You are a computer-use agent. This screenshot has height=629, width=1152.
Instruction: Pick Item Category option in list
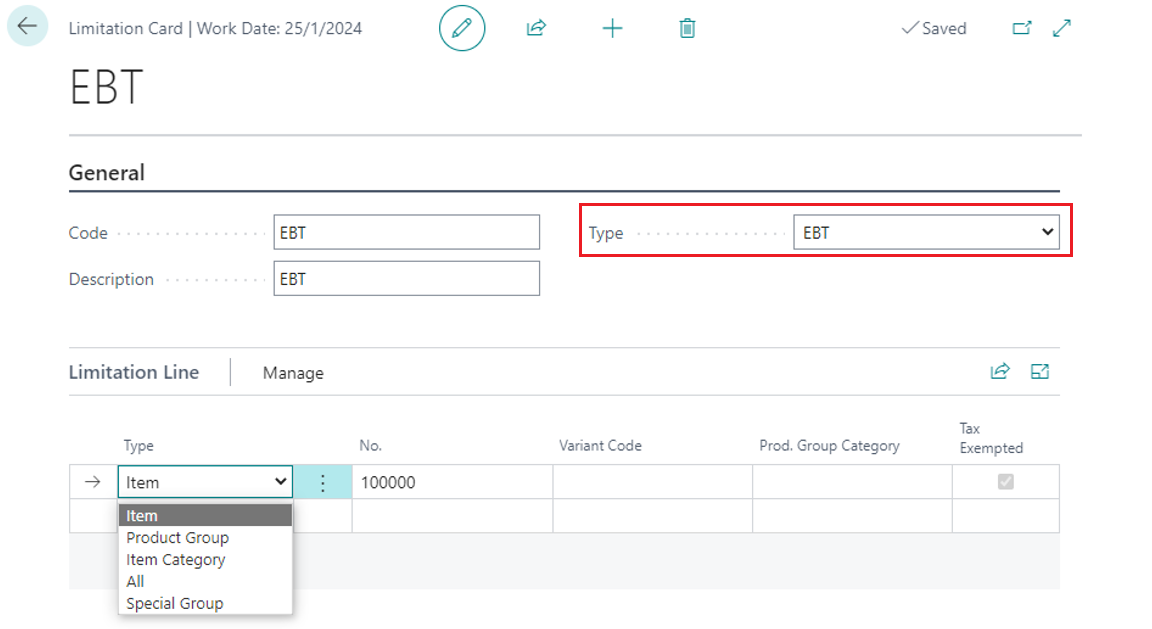[176, 560]
